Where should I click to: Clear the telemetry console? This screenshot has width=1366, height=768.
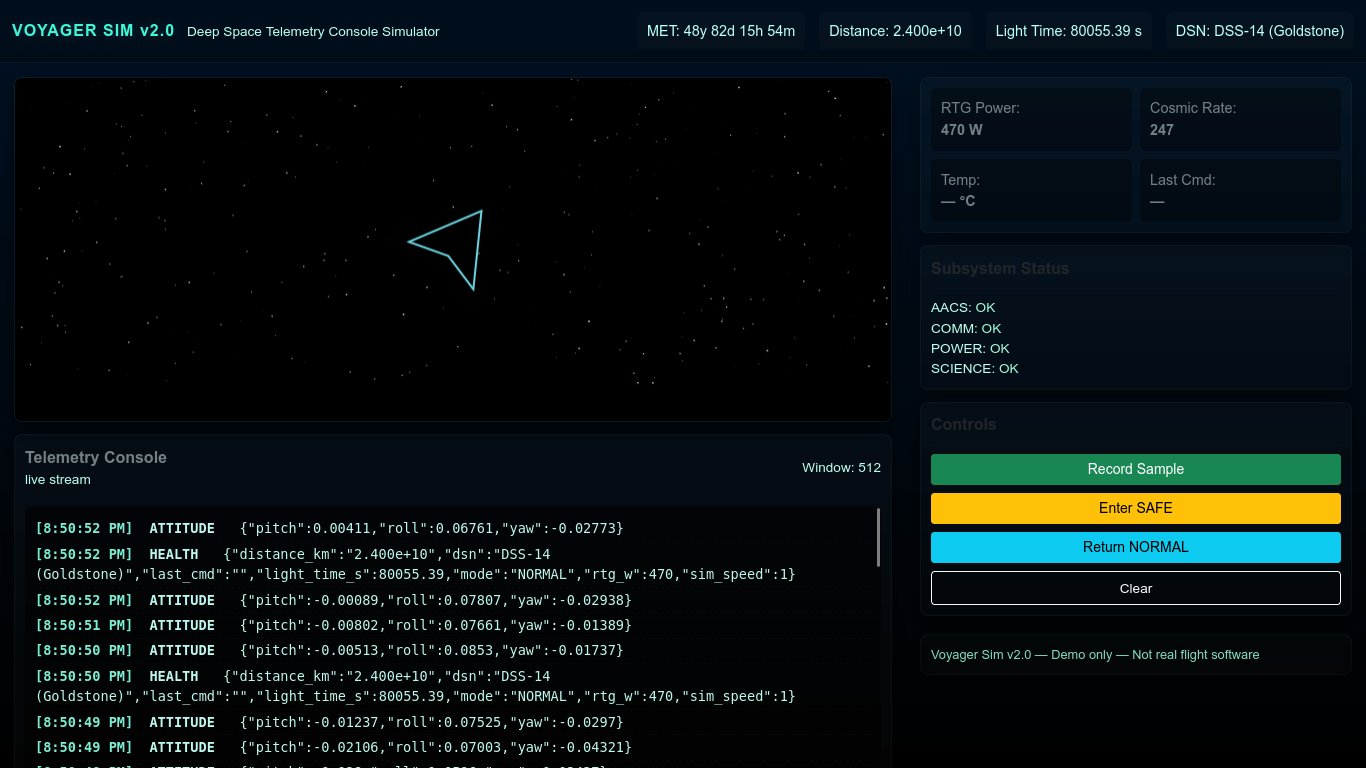[x=1135, y=588]
